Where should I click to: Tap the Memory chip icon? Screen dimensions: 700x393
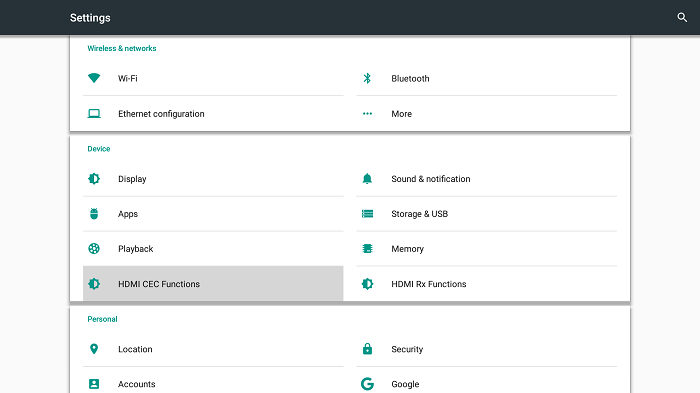367,248
